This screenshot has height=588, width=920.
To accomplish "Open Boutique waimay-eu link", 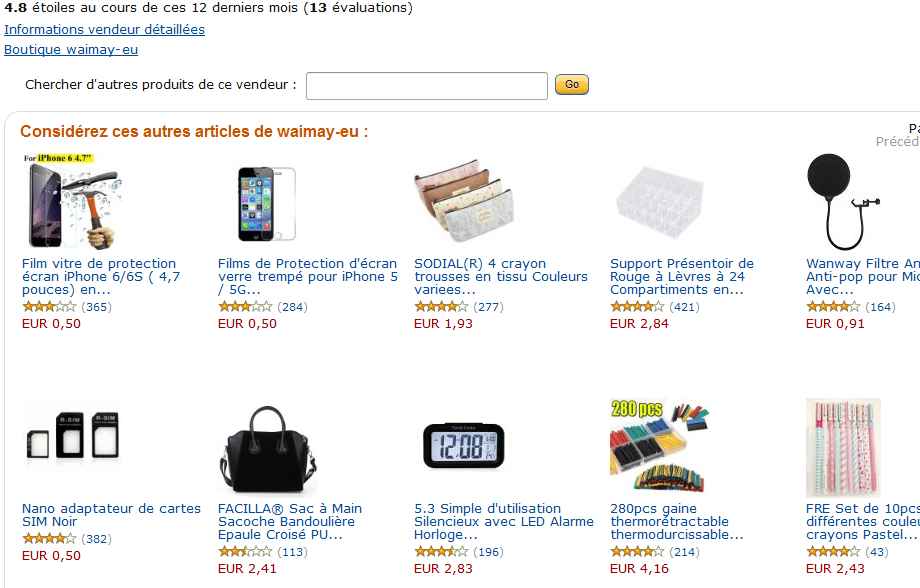I will click(x=71, y=49).
